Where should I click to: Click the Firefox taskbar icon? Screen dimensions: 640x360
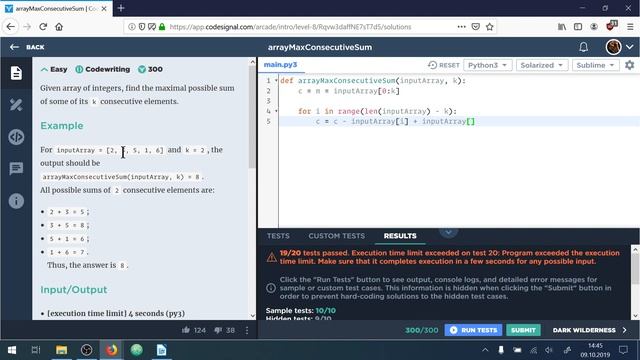click(111, 350)
